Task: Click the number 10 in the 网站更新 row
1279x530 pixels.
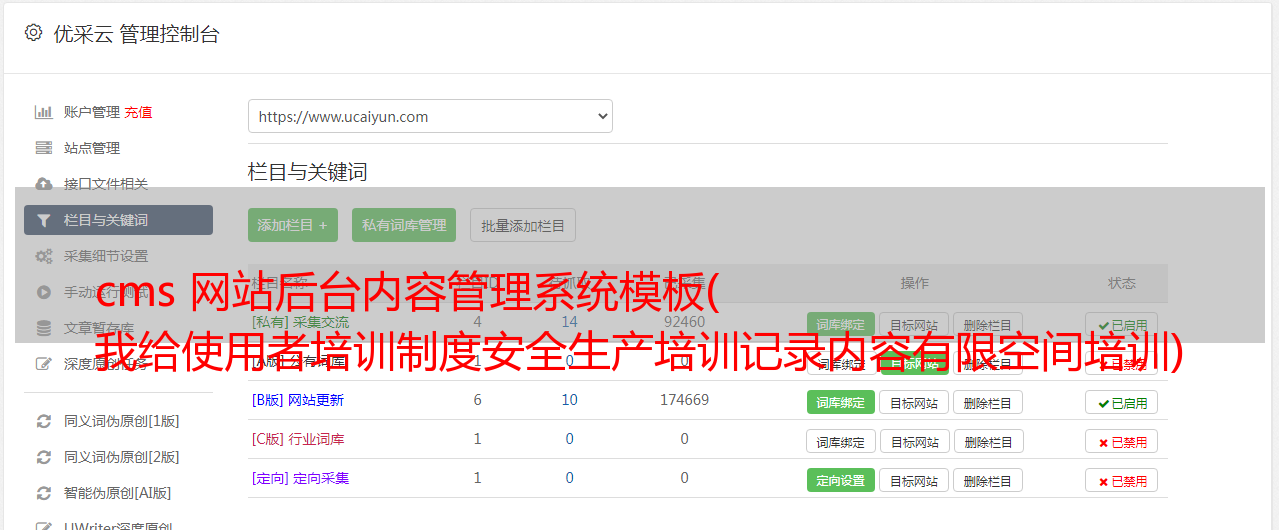Action: tap(569, 400)
